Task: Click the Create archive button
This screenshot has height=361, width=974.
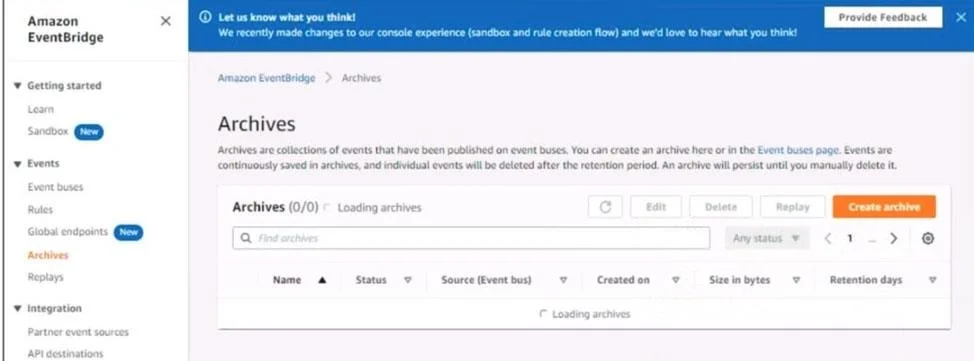Action: tap(884, 207)
